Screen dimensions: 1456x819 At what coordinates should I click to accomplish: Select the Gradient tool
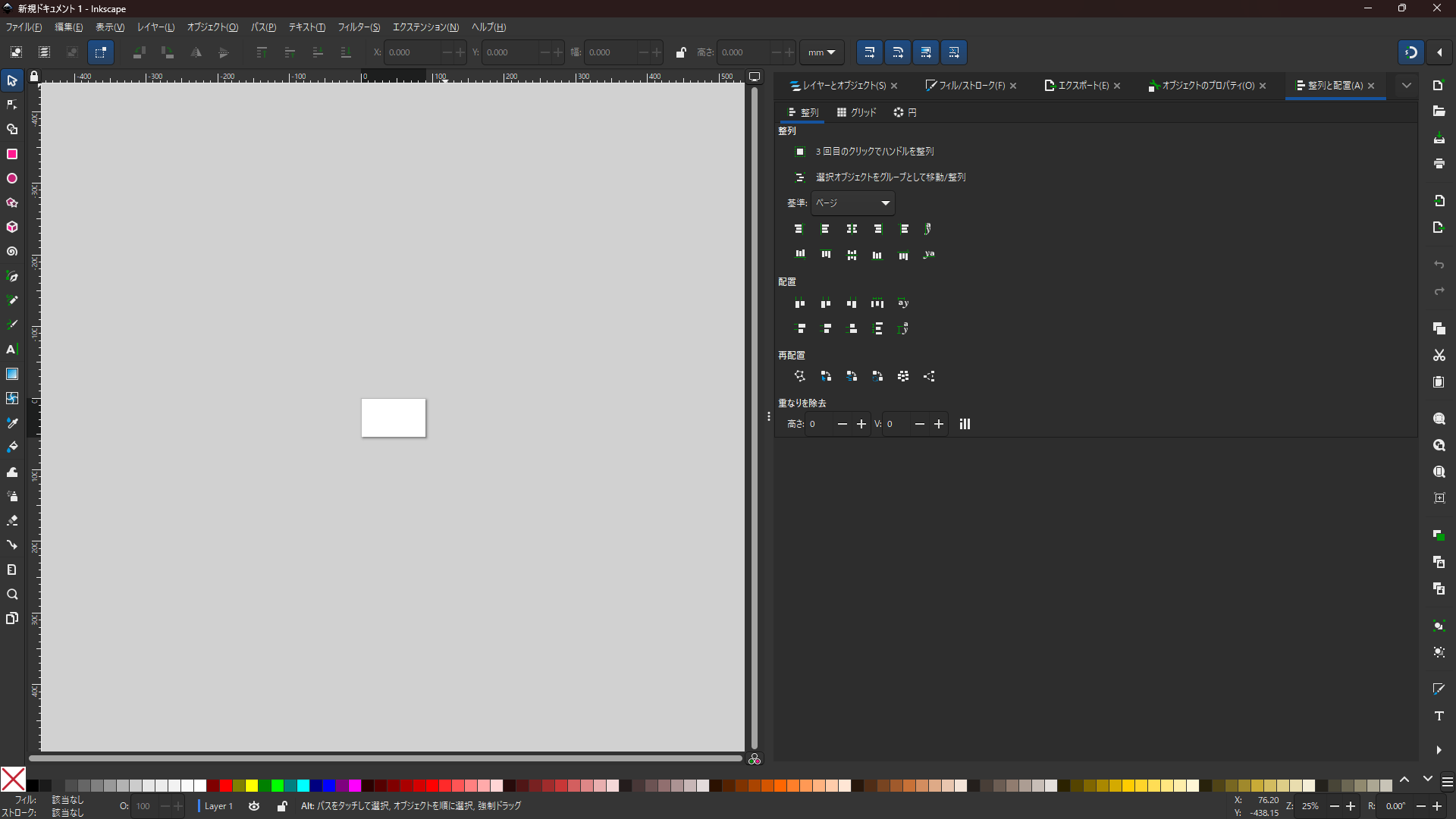[x=12, y=374]
